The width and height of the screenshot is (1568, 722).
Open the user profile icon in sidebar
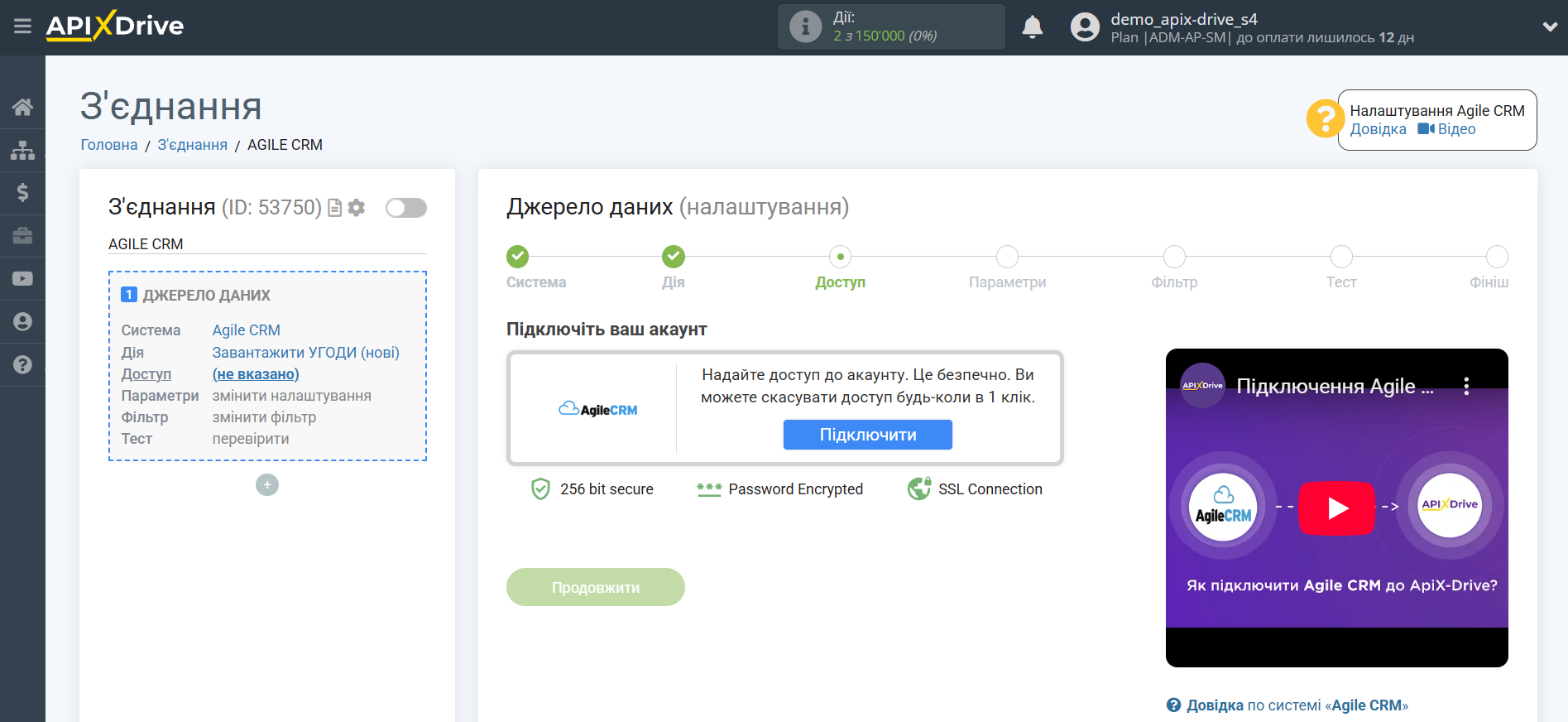22,322
